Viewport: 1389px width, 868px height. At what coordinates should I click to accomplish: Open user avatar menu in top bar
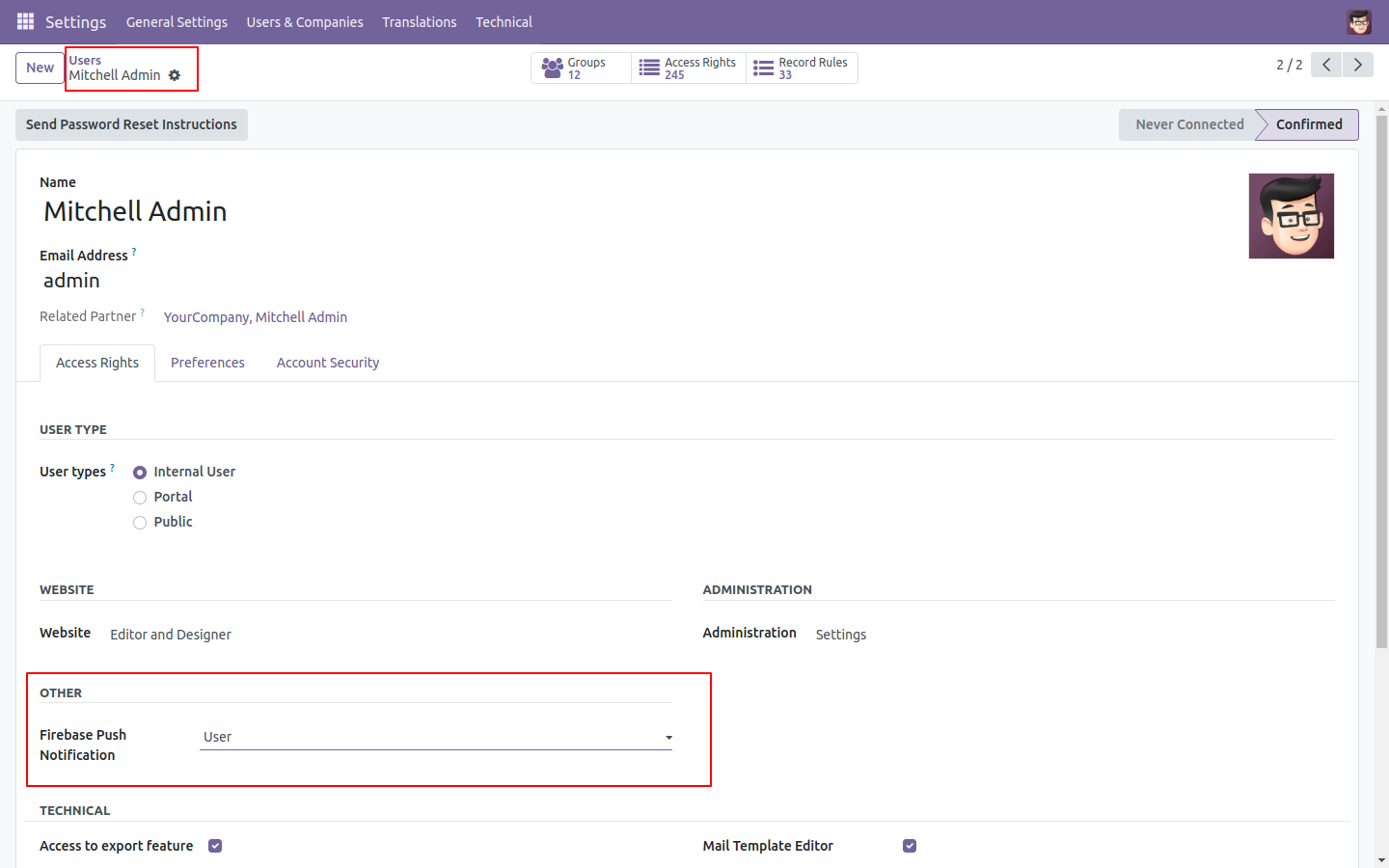pos(1359,21)
